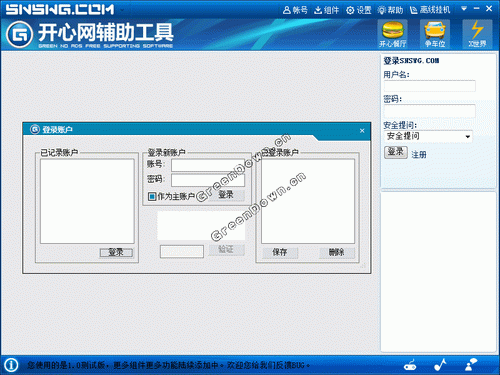The height and width of the screenshot is (375, 500).
Task: Focus the 用户名 input field
Action: [430, 86]
